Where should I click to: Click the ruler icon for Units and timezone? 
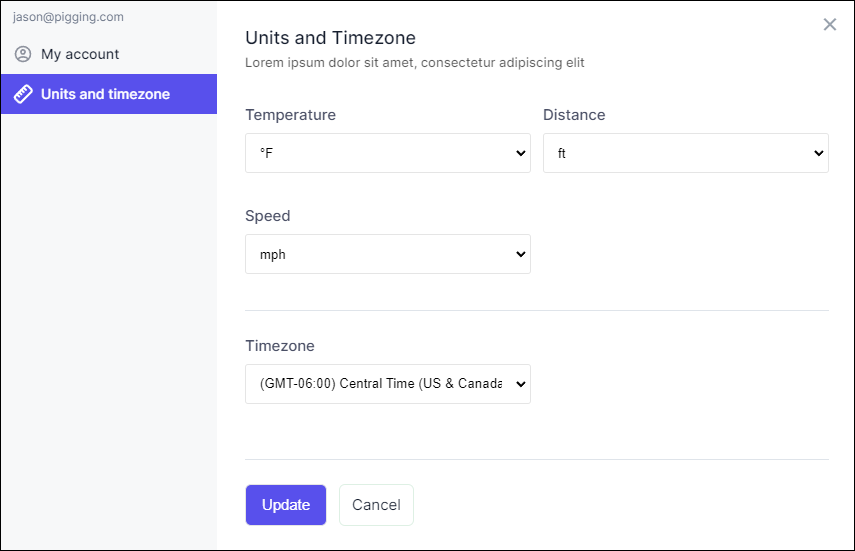click(x=23, y=94)
